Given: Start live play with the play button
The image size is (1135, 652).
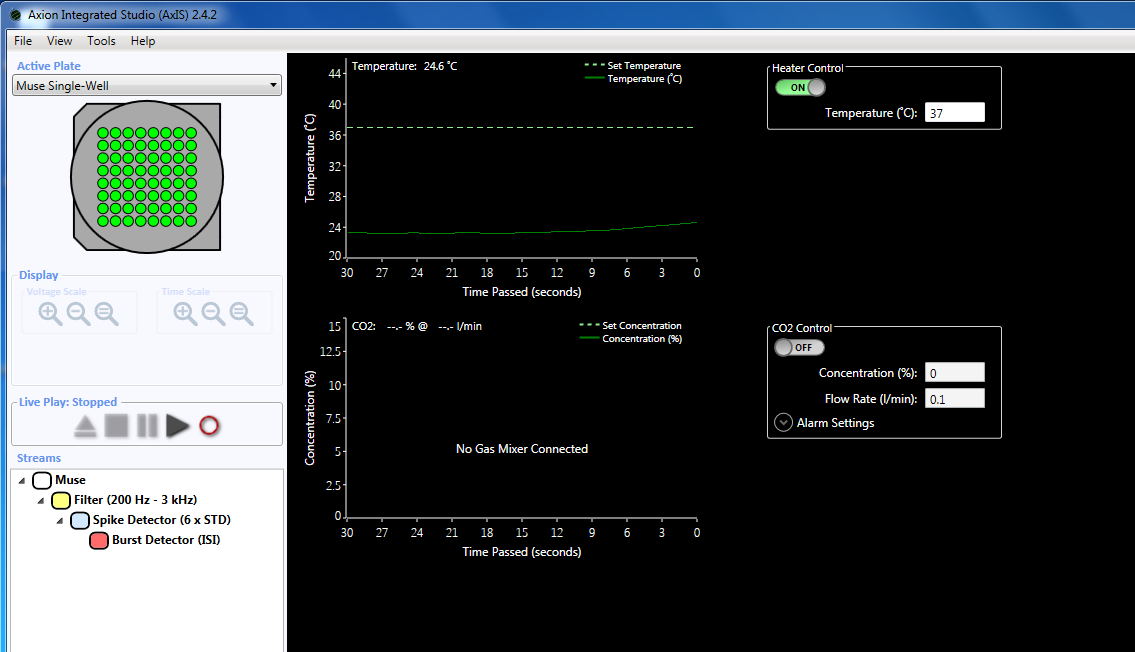Looking at the screenshot, I should click(x=178, y=426).
